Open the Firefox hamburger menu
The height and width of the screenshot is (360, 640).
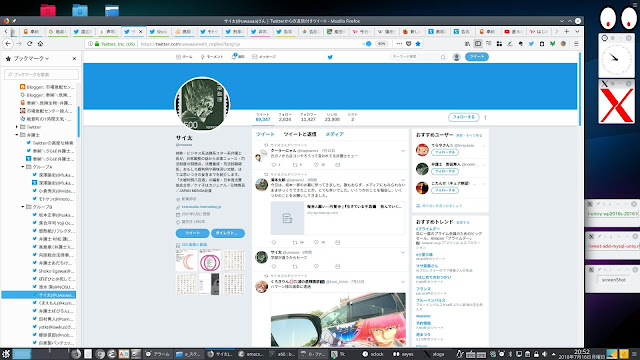click(576, 44)
